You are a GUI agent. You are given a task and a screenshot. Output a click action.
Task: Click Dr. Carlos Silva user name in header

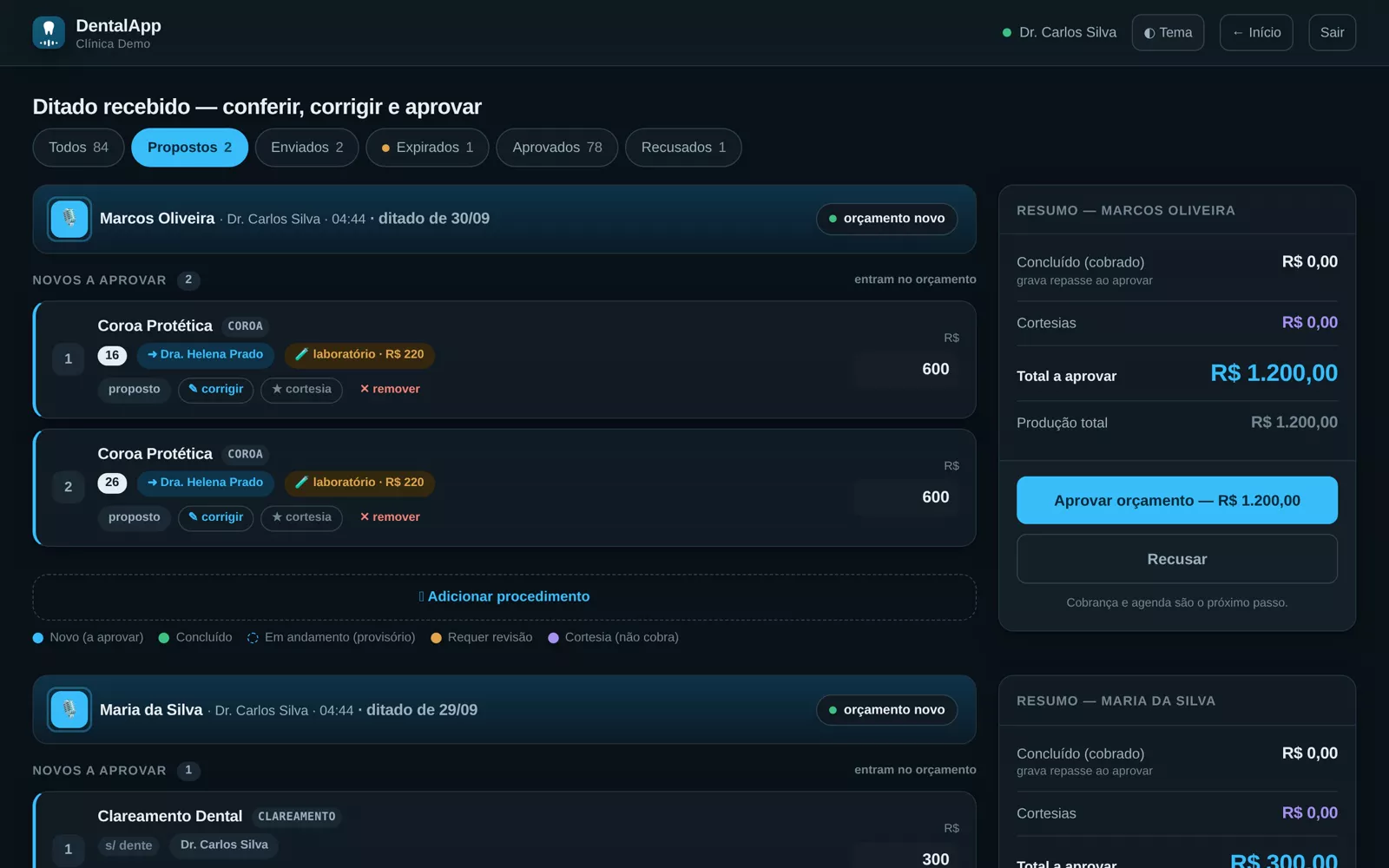tap(1067, 33)
